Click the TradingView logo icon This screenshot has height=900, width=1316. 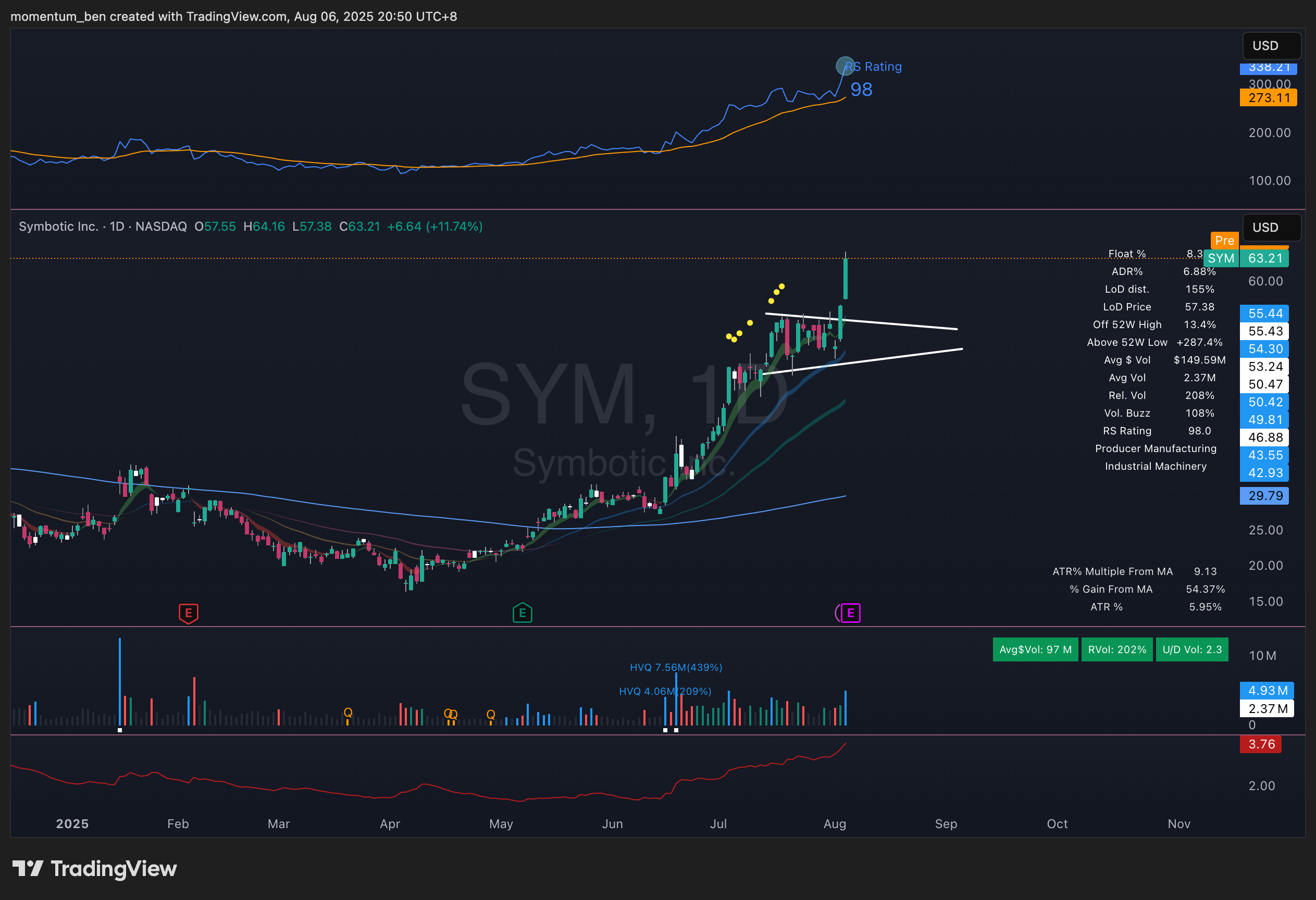27,868
